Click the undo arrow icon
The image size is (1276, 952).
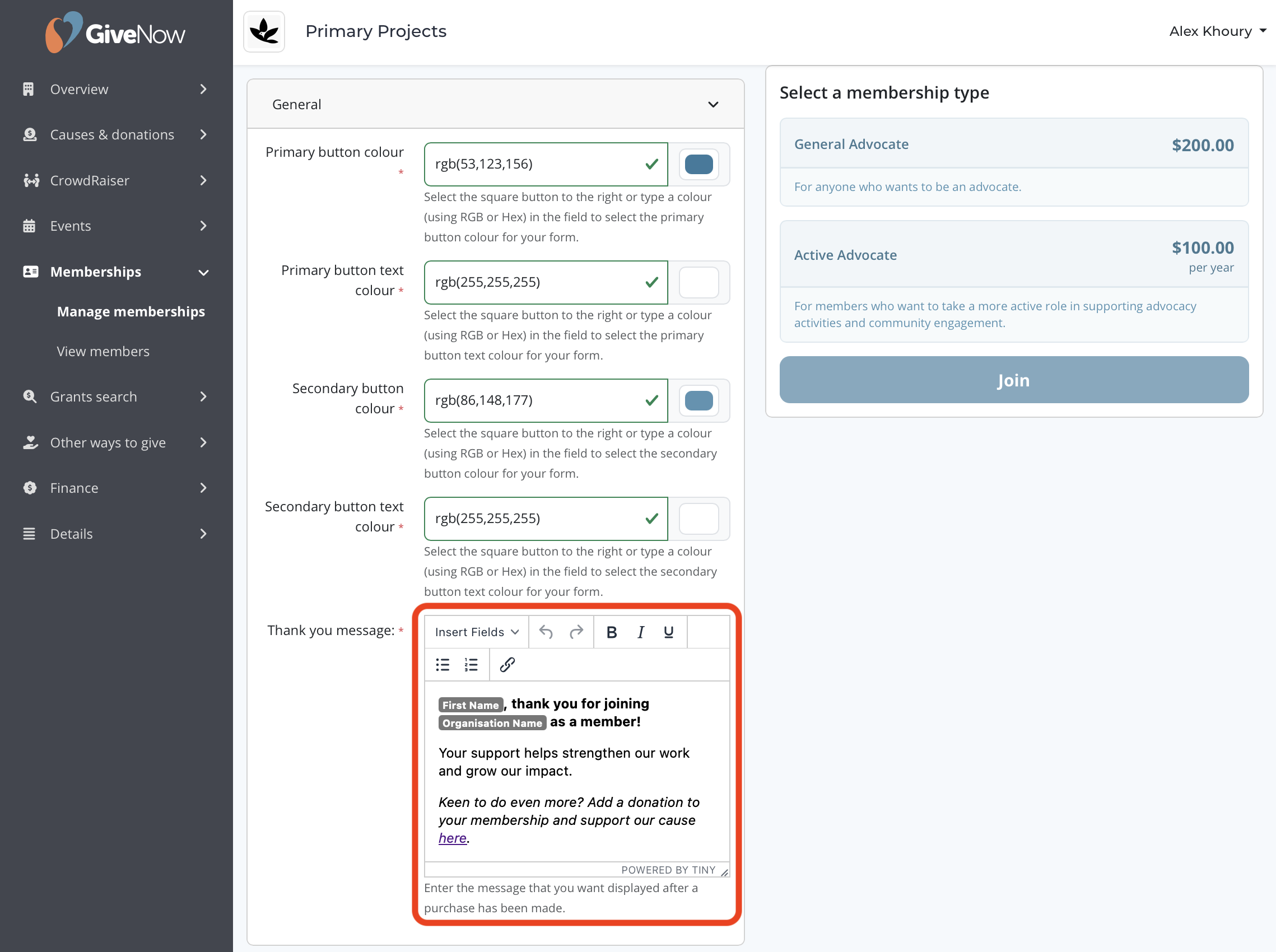point(546,632)
